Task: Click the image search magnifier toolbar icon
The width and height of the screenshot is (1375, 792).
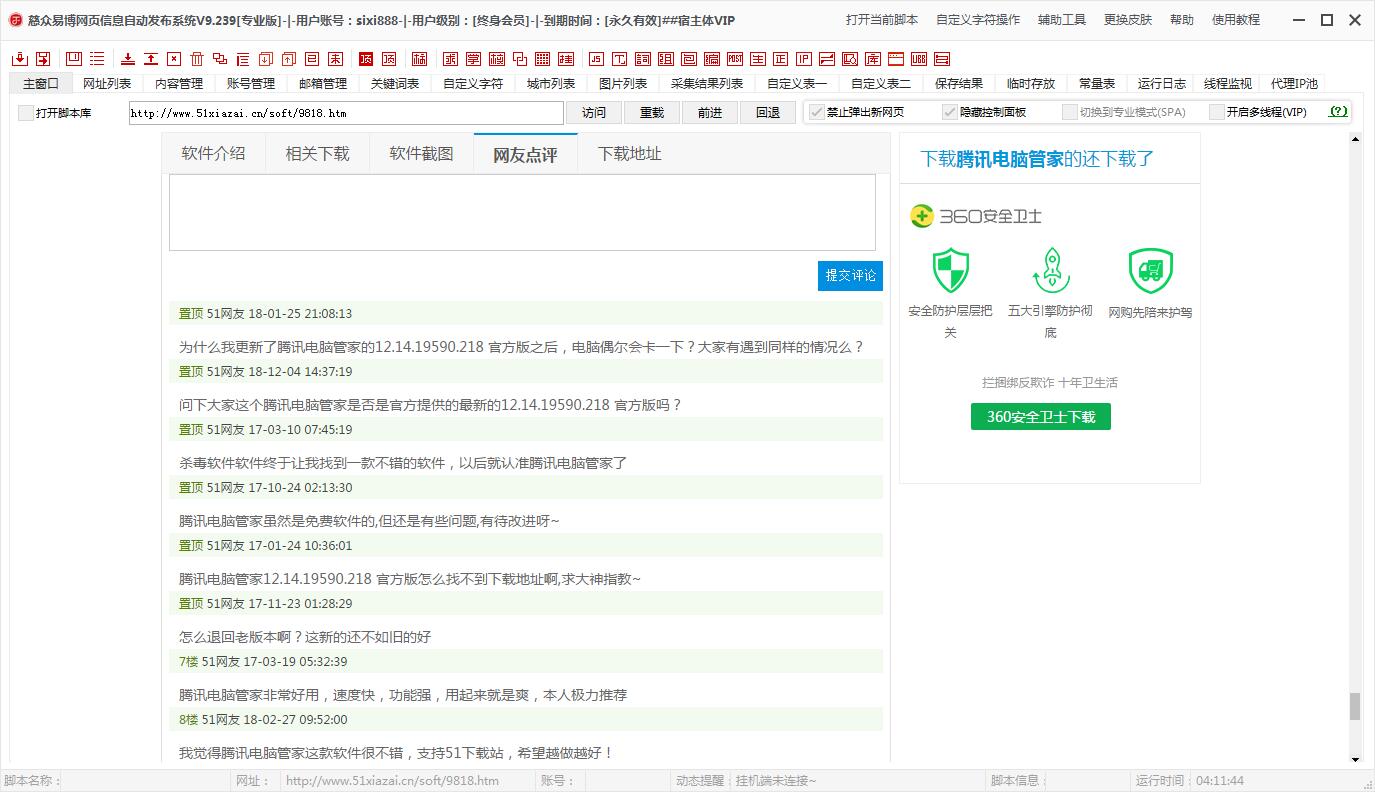Action: point(850,59)
